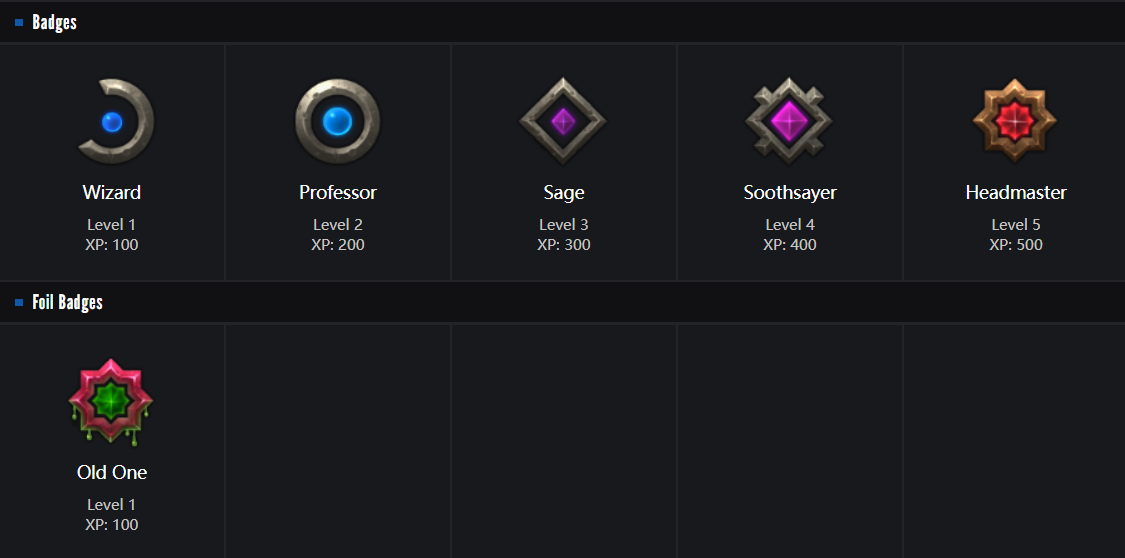Click the Old One foil badge icon

coord(111,401)
